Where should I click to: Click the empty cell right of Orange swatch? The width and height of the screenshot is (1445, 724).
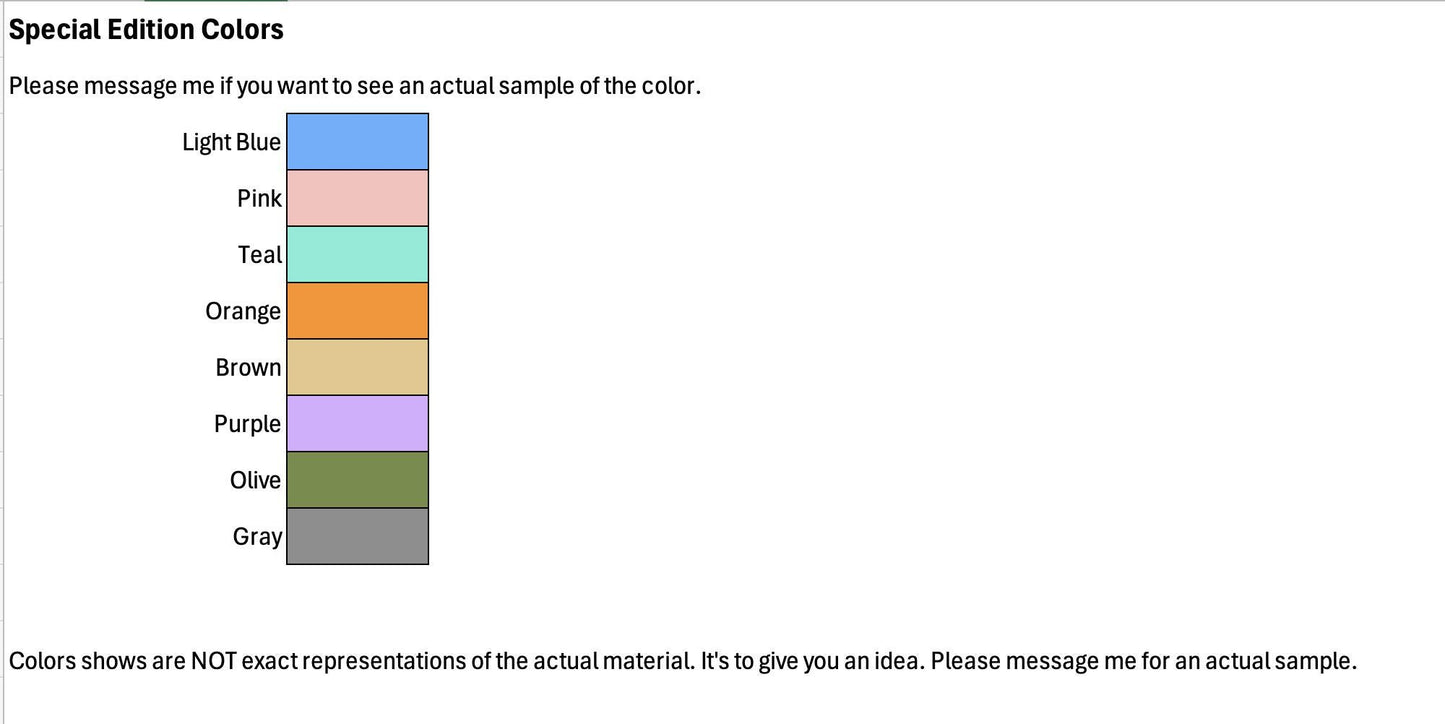point(500,311)
